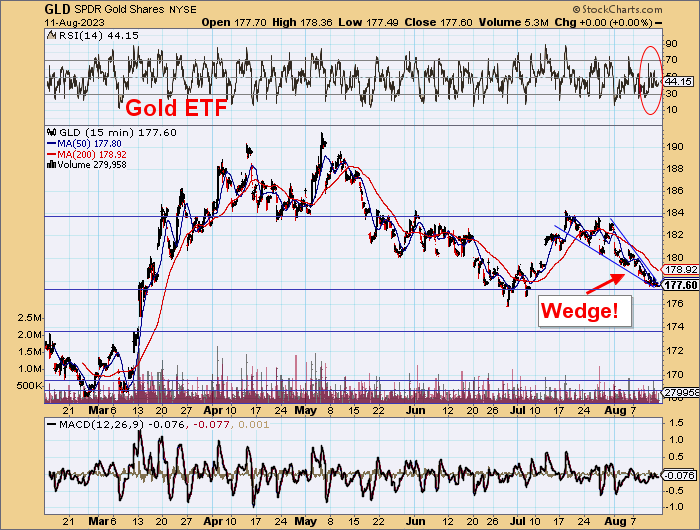
Task: Click 'May' on the MACD panel date axis
Action: pos(306,521)
